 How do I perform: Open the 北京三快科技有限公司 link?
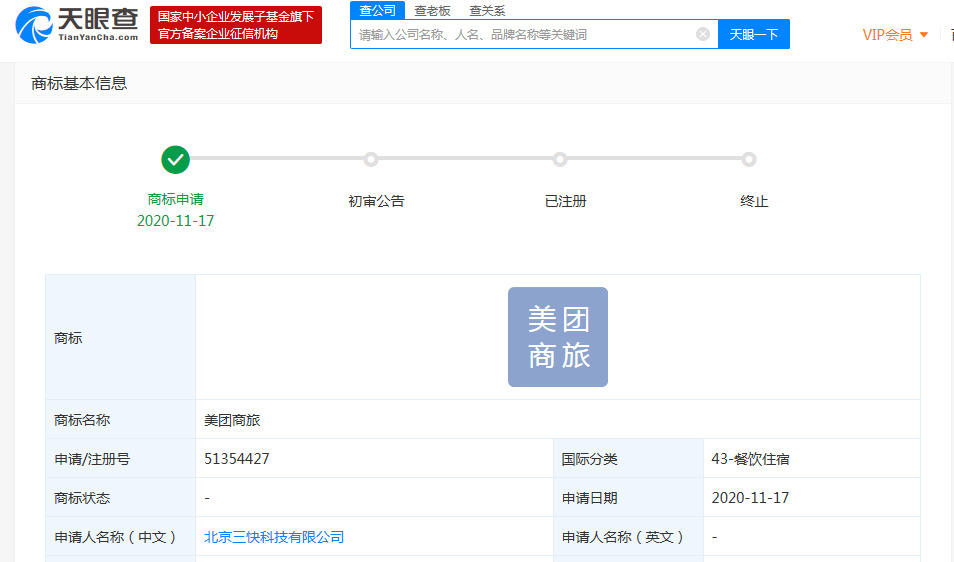click(x=274, y=537)
